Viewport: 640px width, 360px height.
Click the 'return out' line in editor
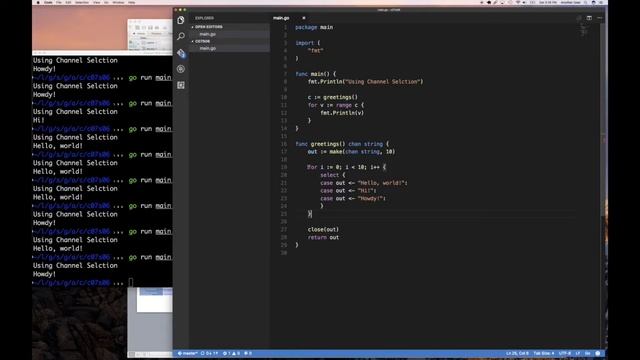pyautogui.click(x=323, y=237)
